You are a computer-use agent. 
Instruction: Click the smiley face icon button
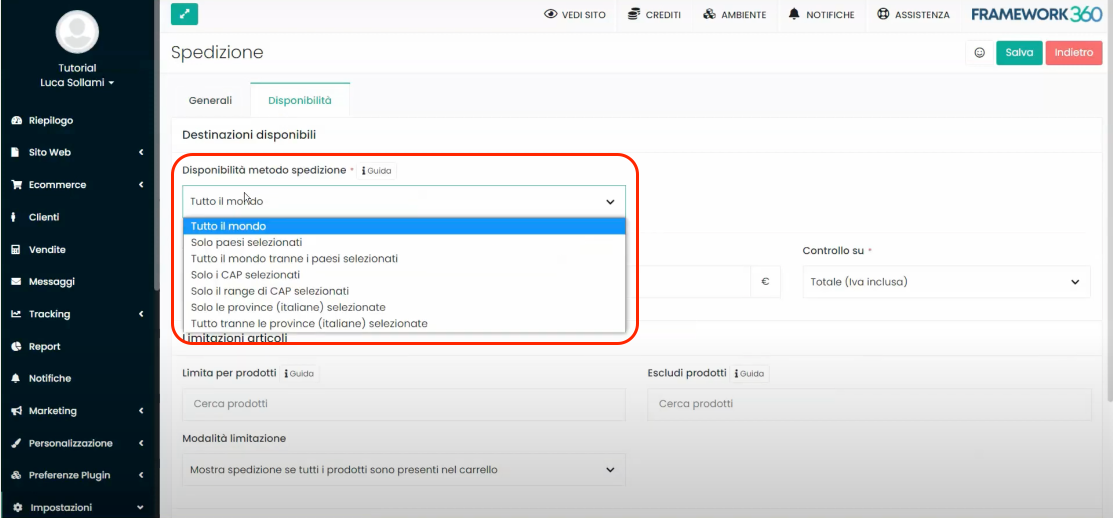(x=979, y=53)
